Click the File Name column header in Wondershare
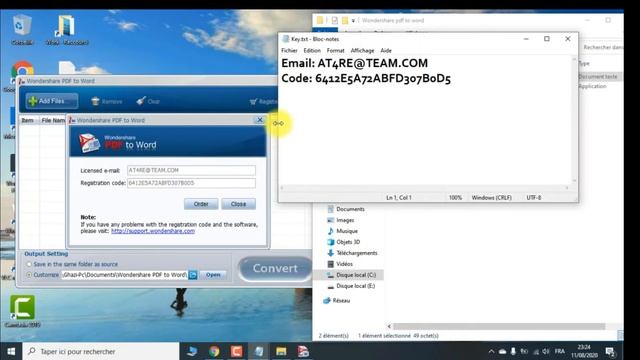 [x=53, y=120]
